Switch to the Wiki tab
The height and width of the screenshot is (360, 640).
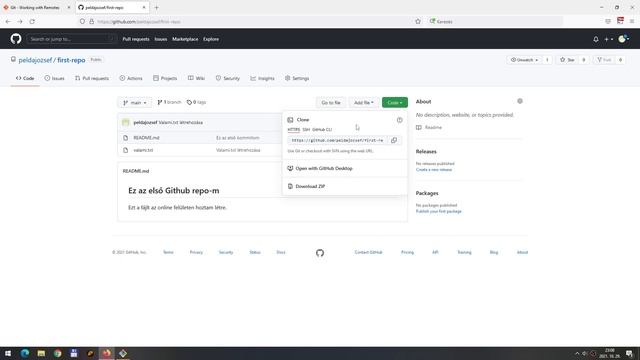point(196,78)
